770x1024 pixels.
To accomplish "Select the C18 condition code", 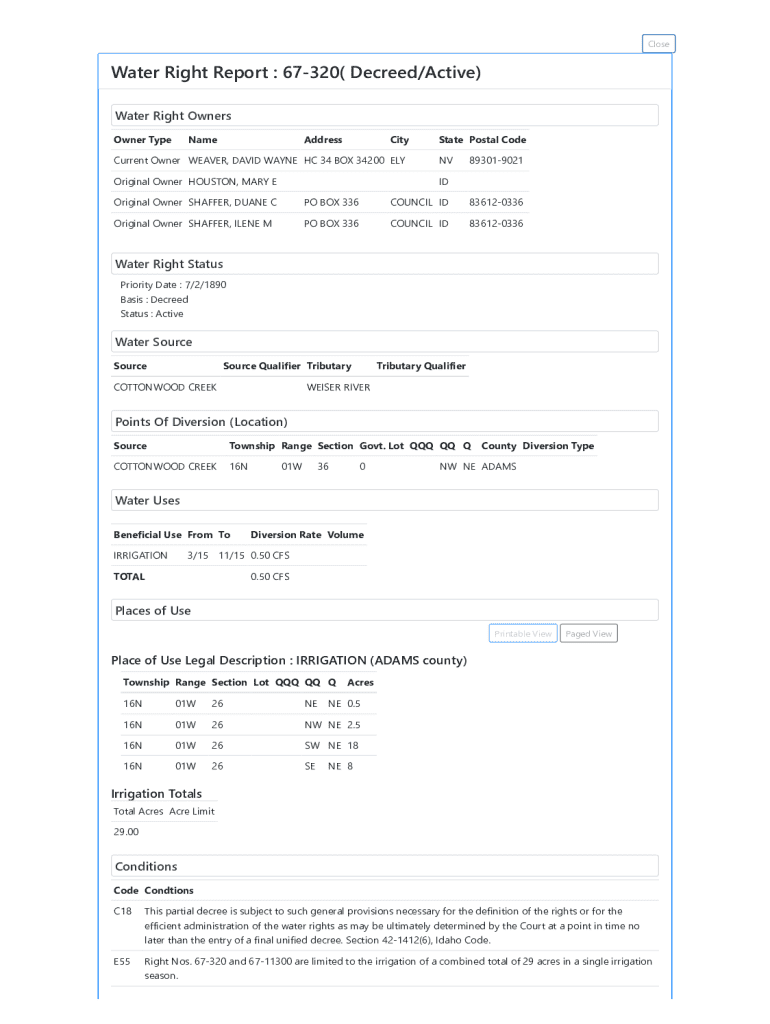I will click(123, 912).
